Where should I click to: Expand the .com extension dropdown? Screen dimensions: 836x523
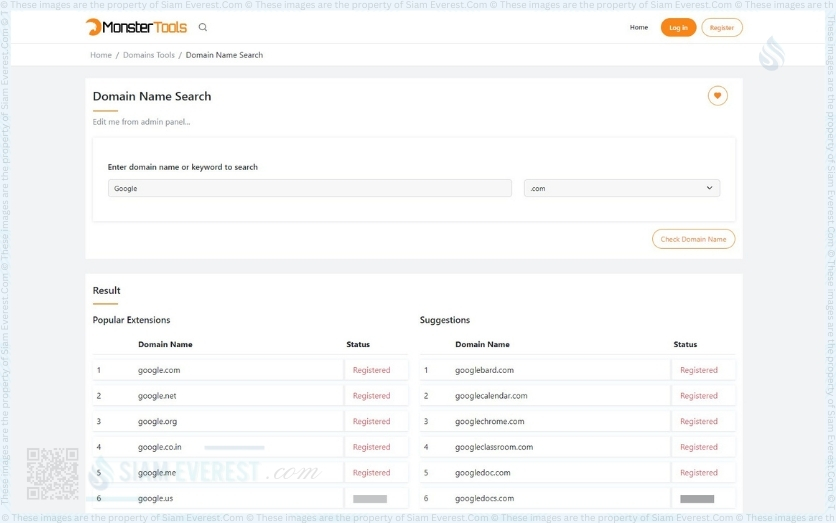(x=621, y=188)
